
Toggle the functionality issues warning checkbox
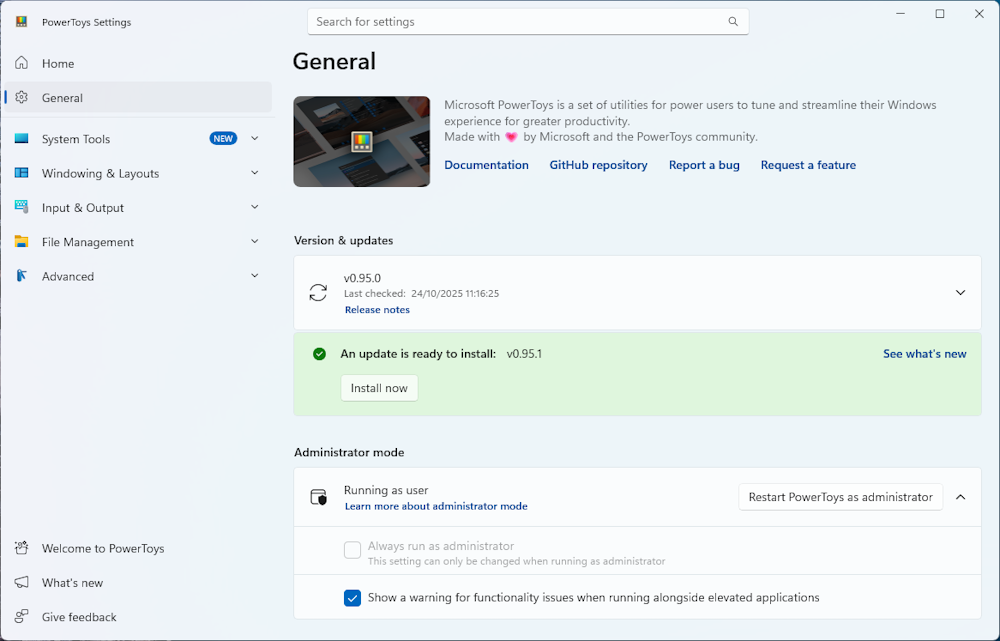click(x=352, y=598)
